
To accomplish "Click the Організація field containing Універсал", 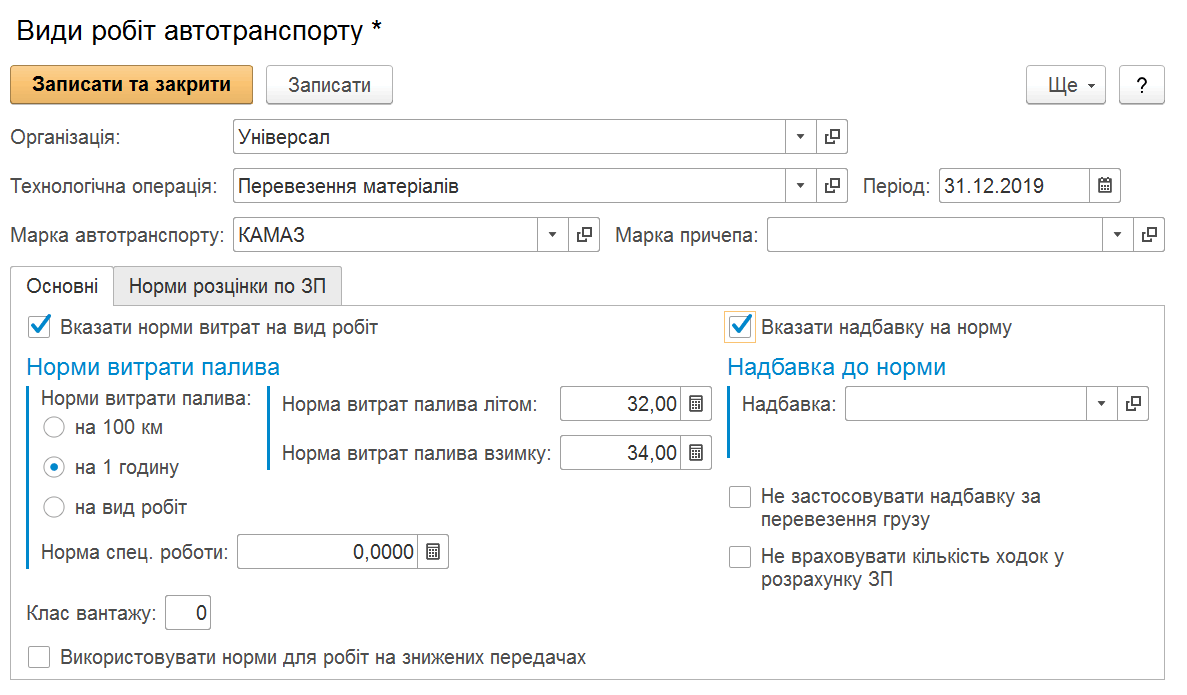I will click(509, 137).
